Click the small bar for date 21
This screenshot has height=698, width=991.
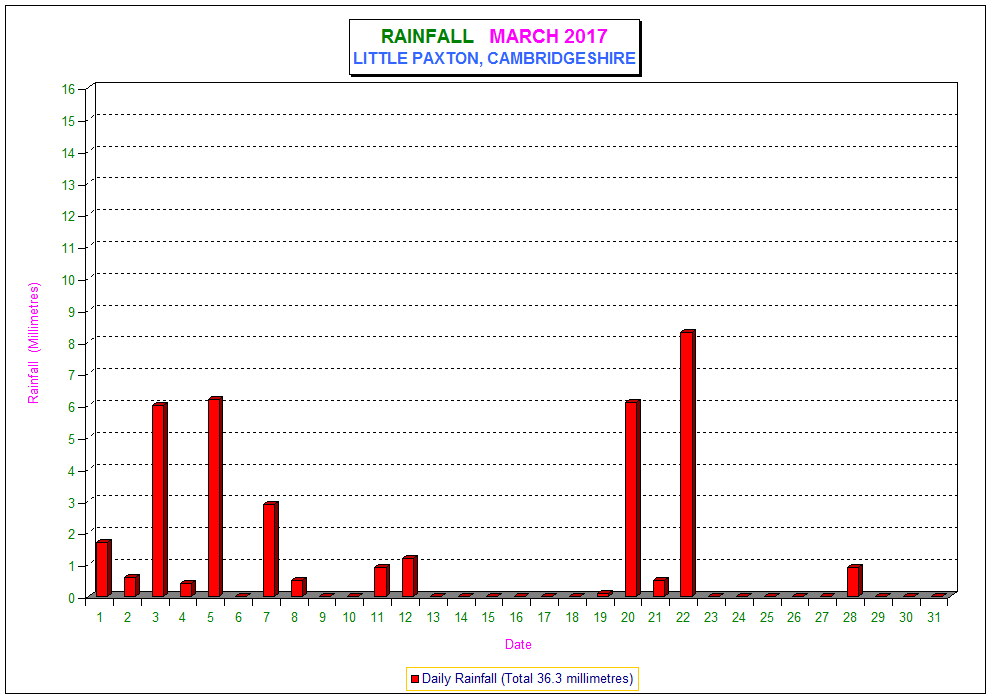point(660,587)
